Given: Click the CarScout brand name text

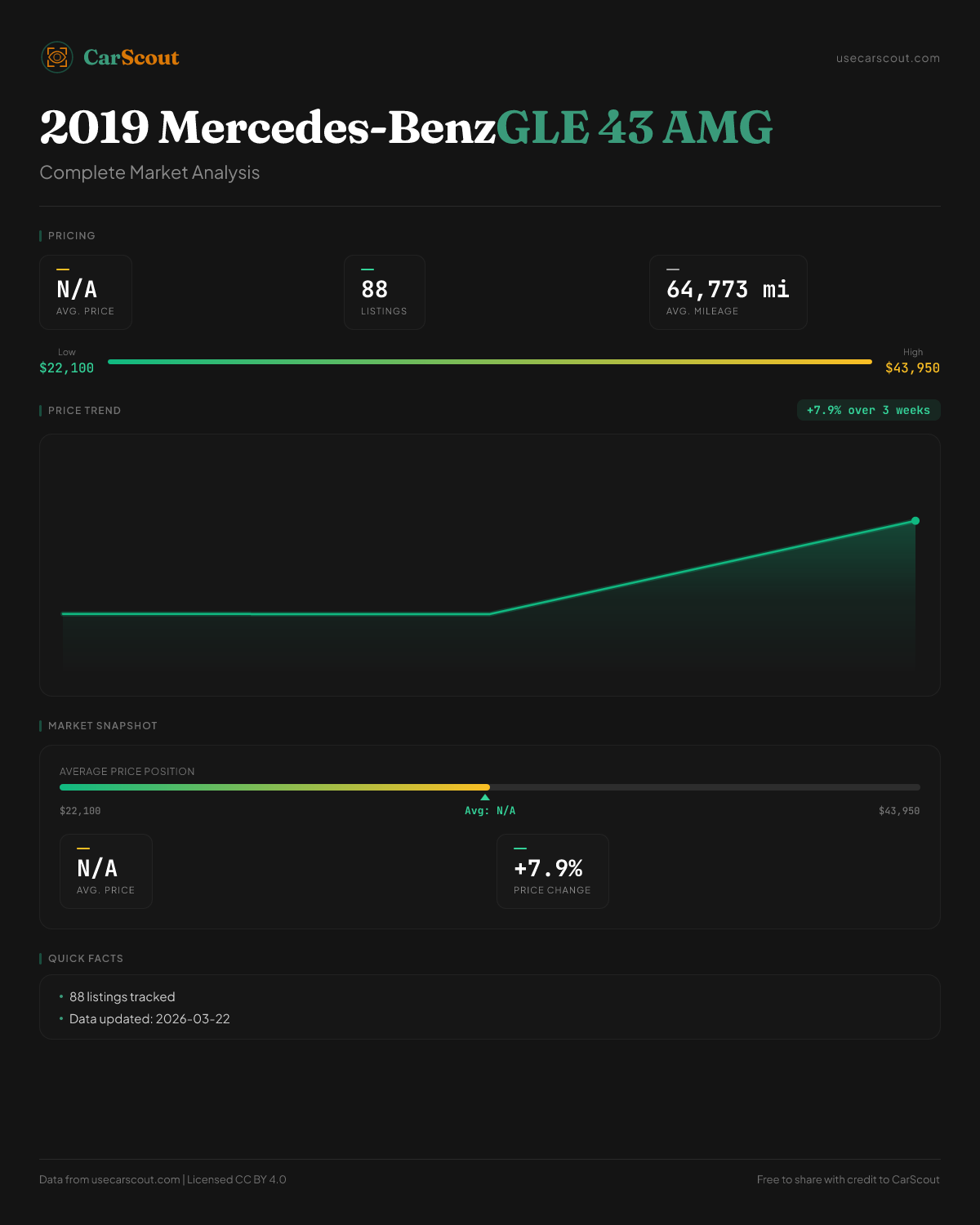Looking at the screenshot, I should click(131, 57).
